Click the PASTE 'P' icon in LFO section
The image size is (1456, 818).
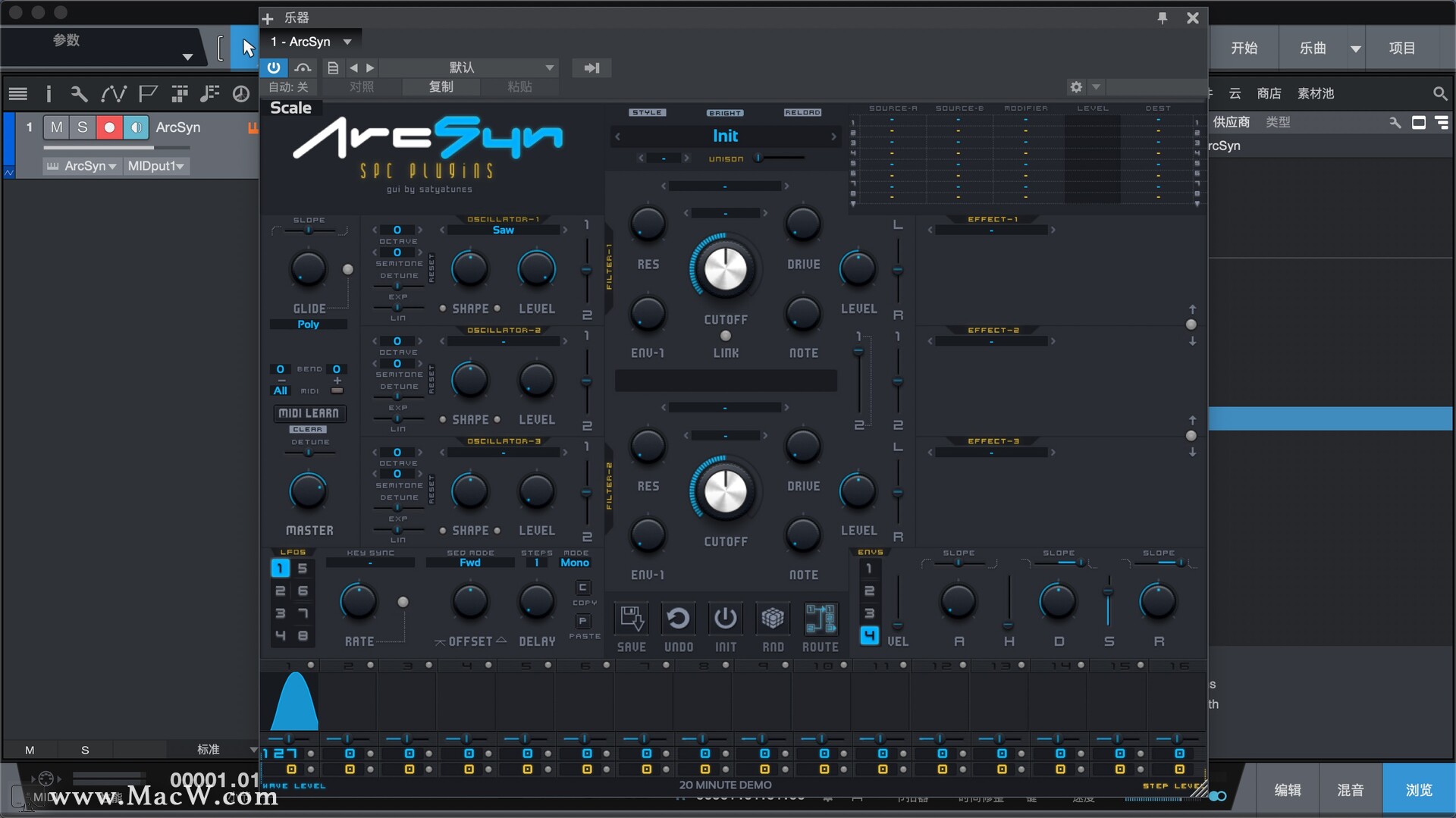(582, 621)
